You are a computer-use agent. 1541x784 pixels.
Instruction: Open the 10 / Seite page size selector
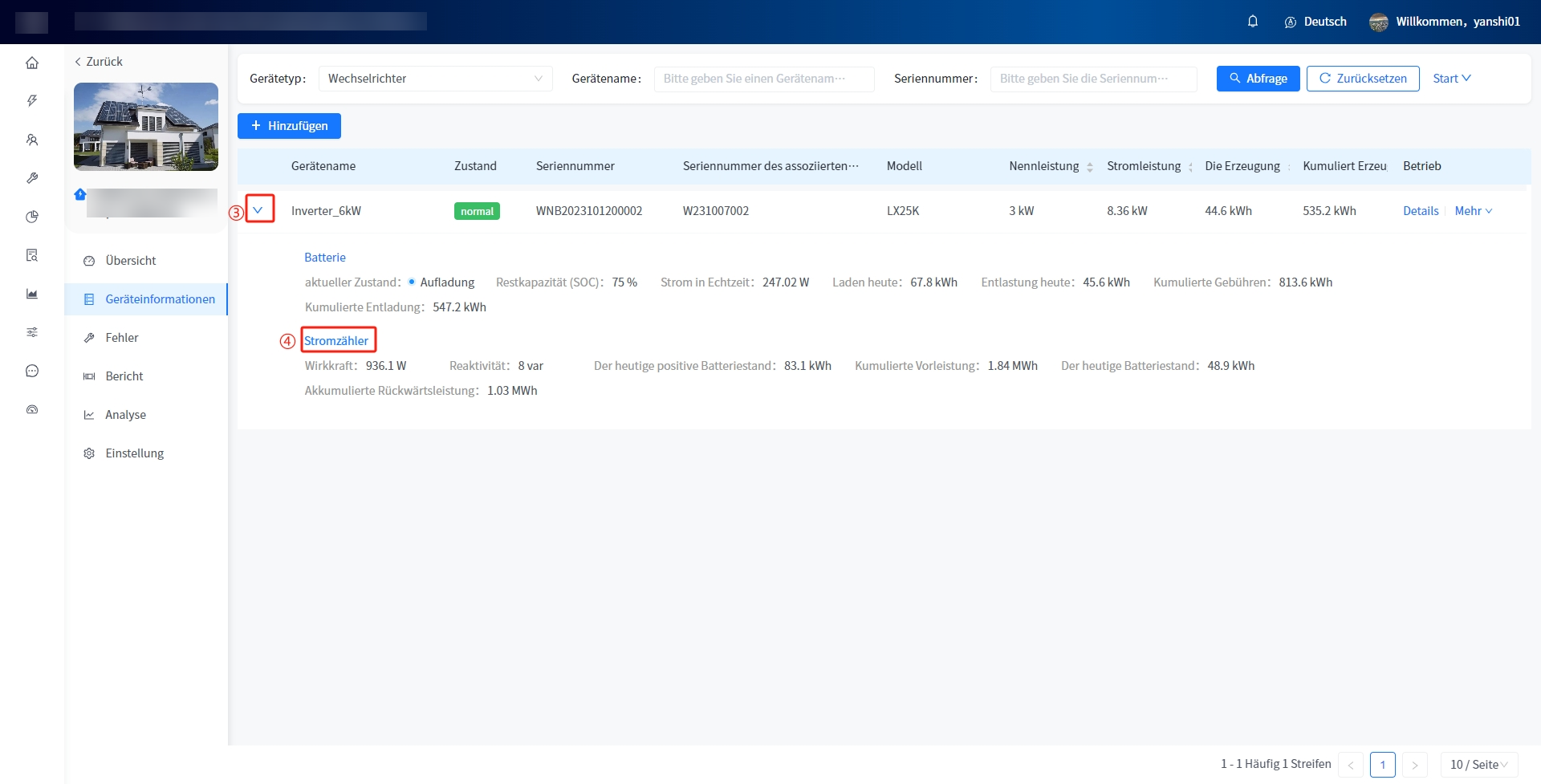pos(1478,765)
